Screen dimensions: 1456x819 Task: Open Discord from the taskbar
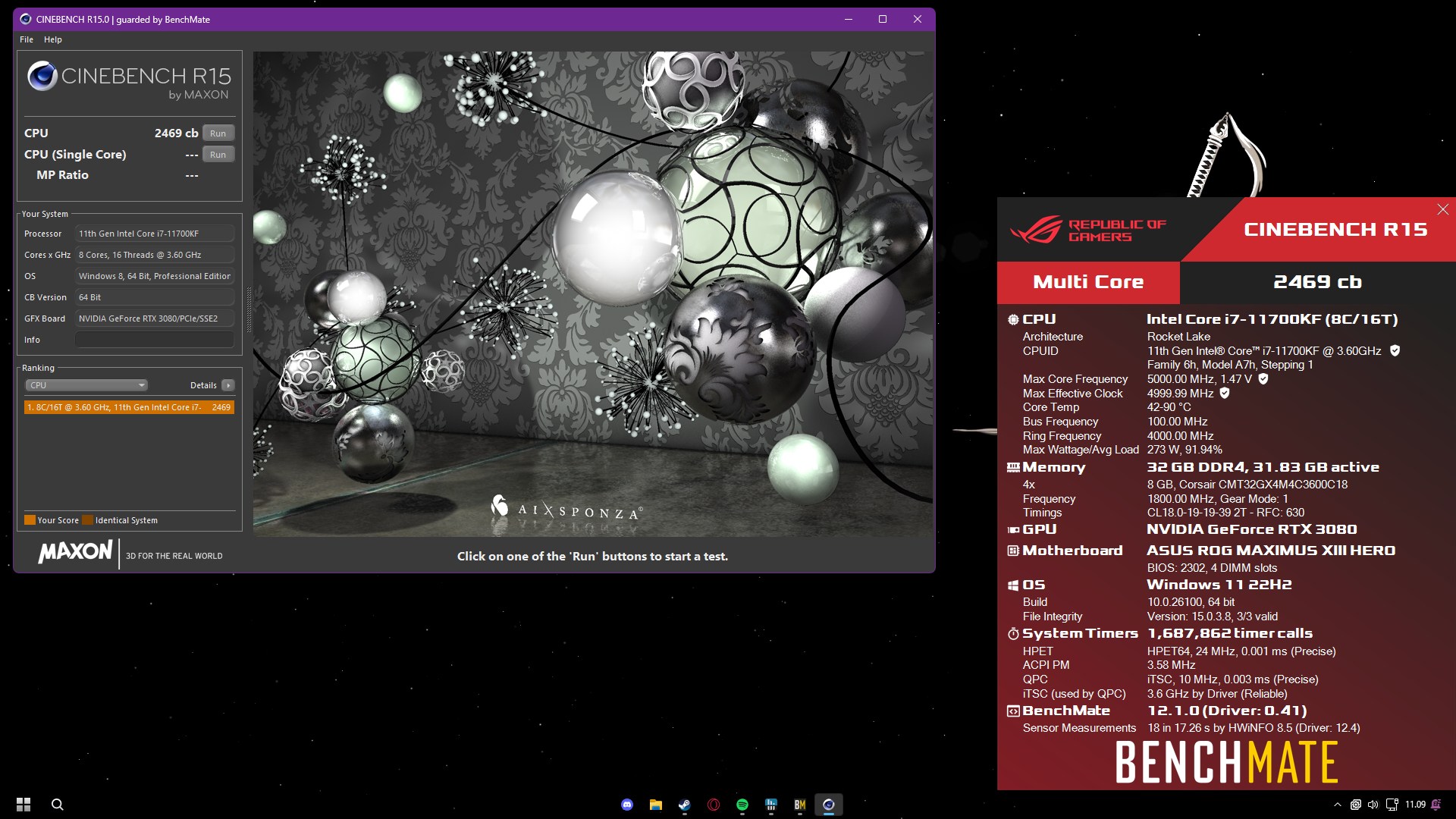pyautogui.click(x=627, y=805)
